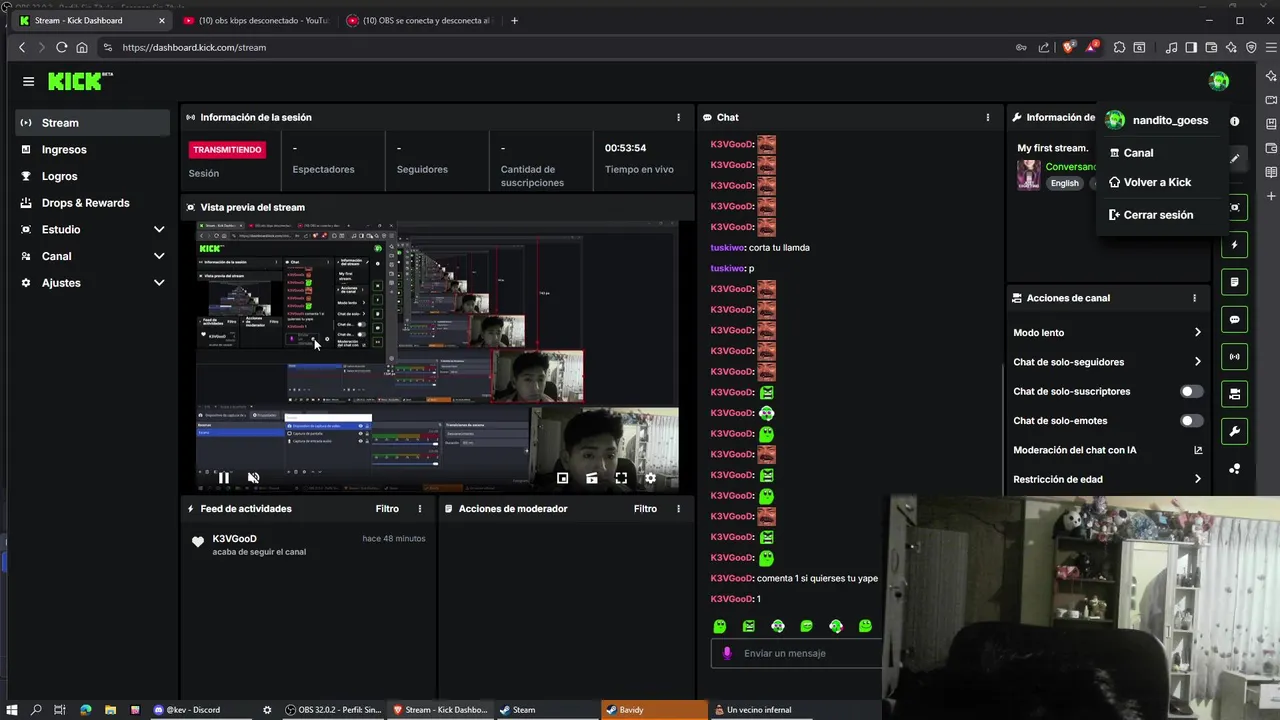Click the broadcast signal sidebar widget icon
1280x720 pixels.
[1235, 357]
